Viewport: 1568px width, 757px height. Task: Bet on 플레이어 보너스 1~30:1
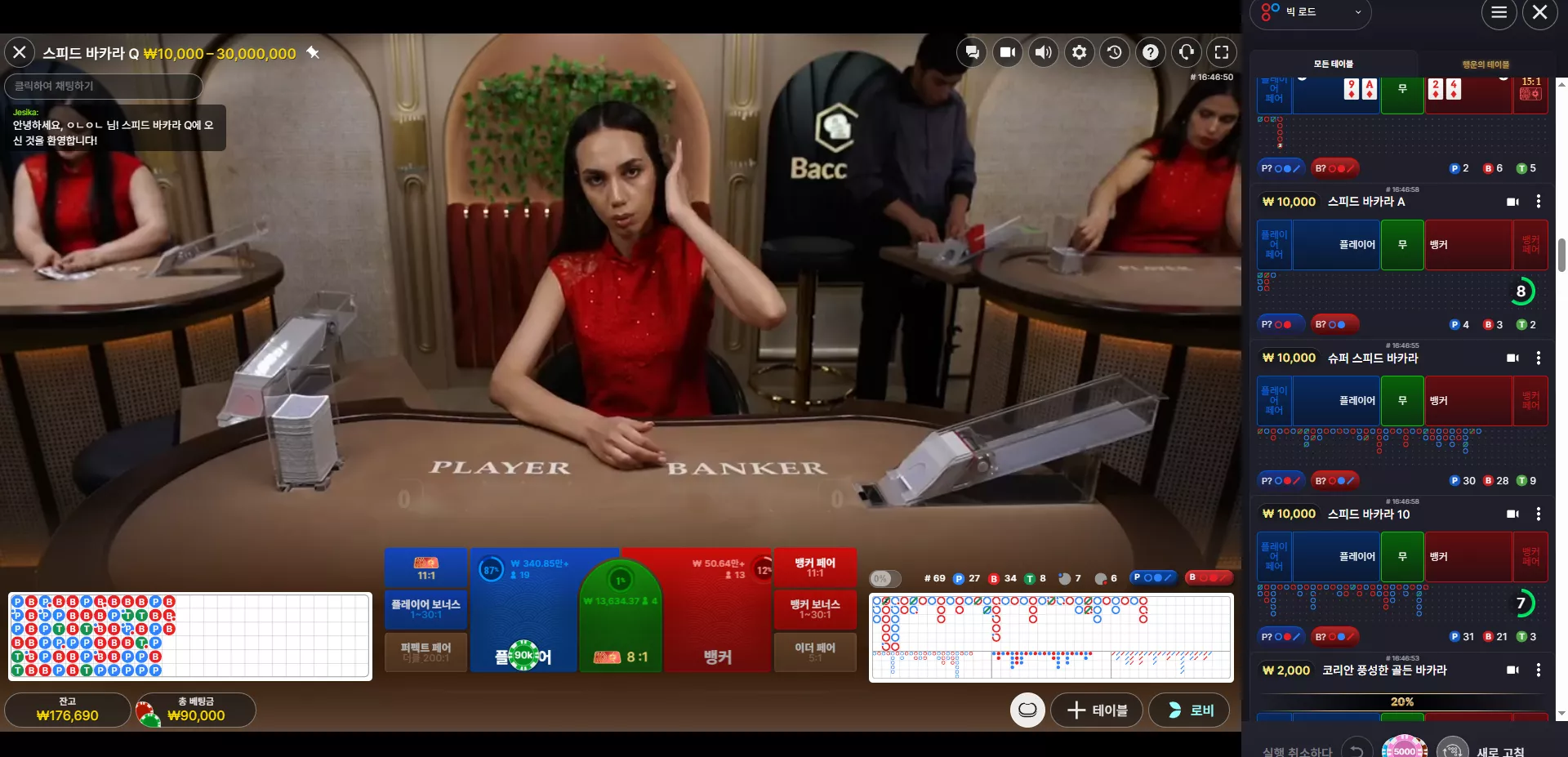(x=426, y=609)
